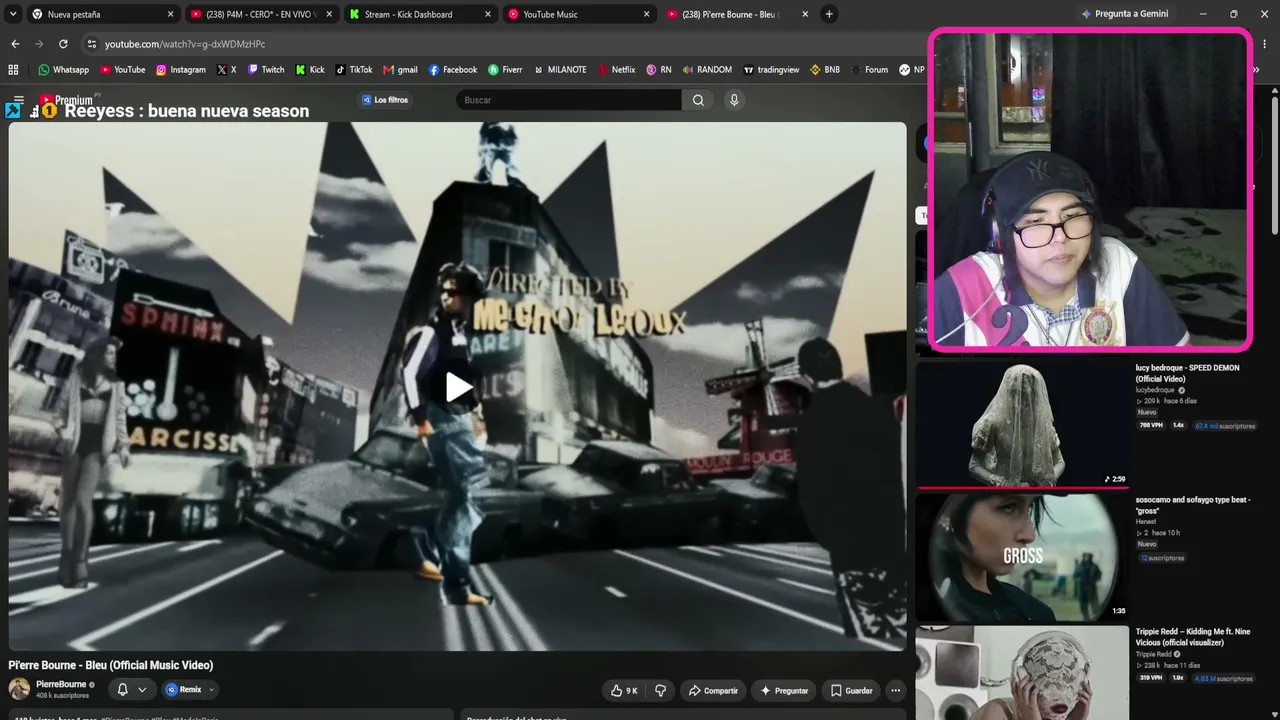Screen dimensions: 1280x720
Task: Close the YouTube Music tab
Action: (x=646, y=14)
